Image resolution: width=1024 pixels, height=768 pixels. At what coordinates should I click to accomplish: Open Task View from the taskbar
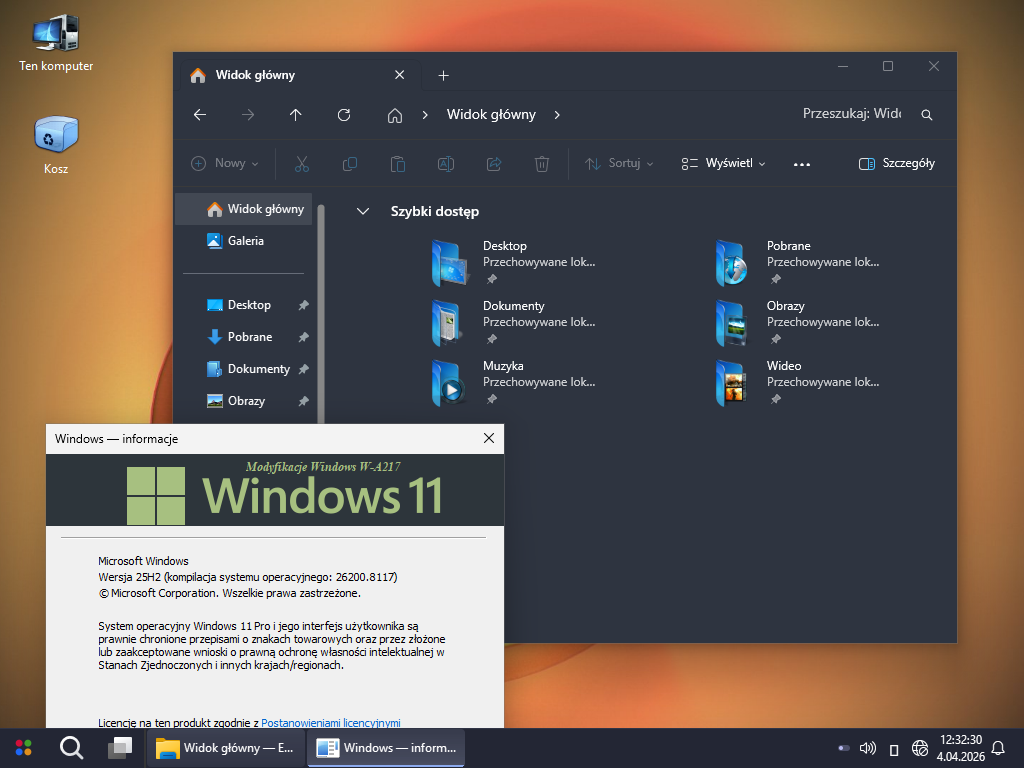(120, 747)
